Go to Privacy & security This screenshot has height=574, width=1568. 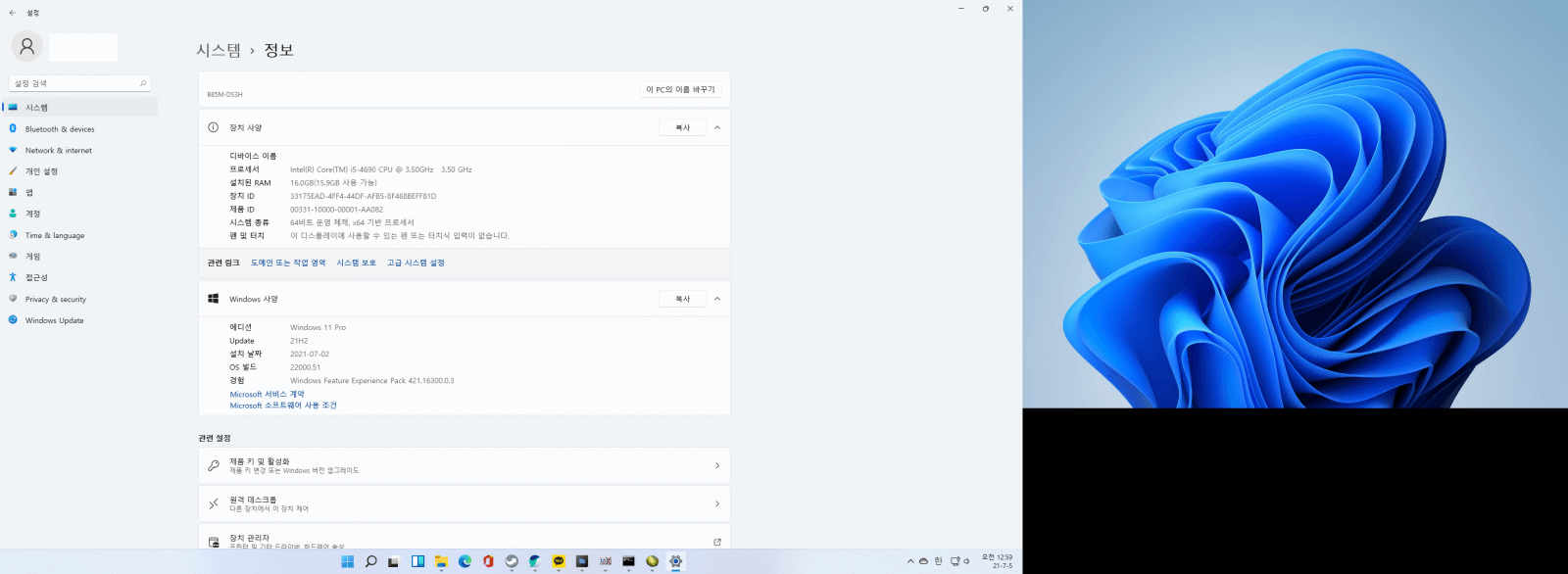(x=80, y=300)
